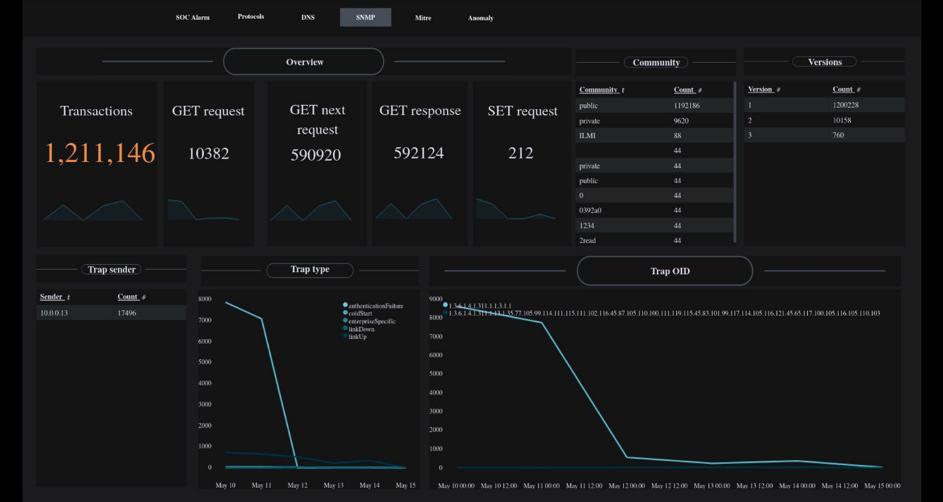The height and width of the screenshot is (502, 943).
Task: Sort Versions table by Count header
Action: [845, 89]
